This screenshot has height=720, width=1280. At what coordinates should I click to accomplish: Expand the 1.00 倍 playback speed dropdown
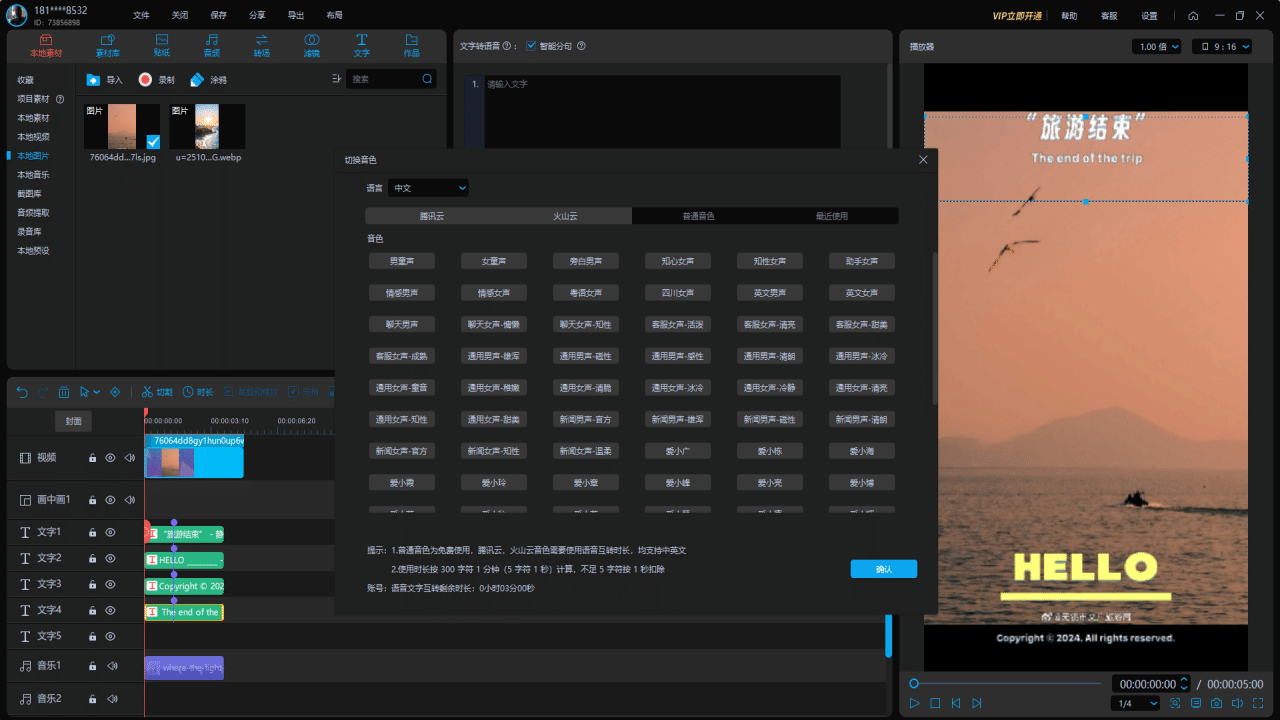[1158, 47]
